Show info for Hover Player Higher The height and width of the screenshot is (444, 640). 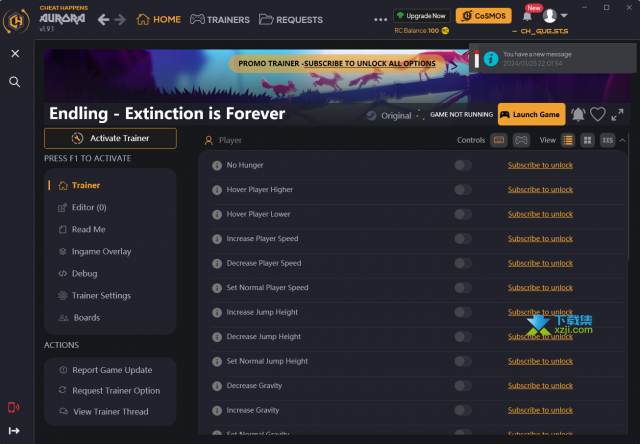(217, 190)
